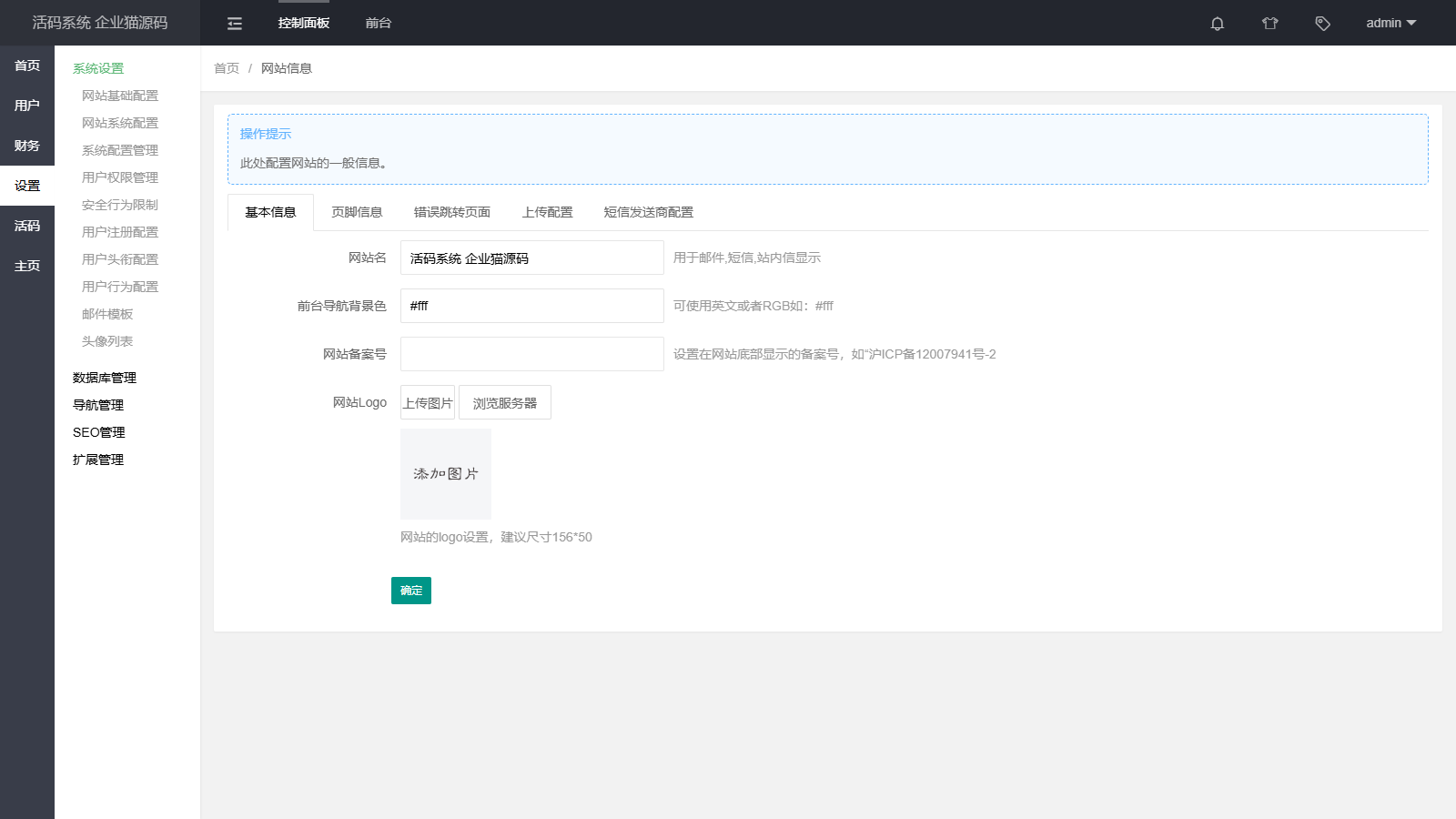Open notifications via the bell icon

1217,24
